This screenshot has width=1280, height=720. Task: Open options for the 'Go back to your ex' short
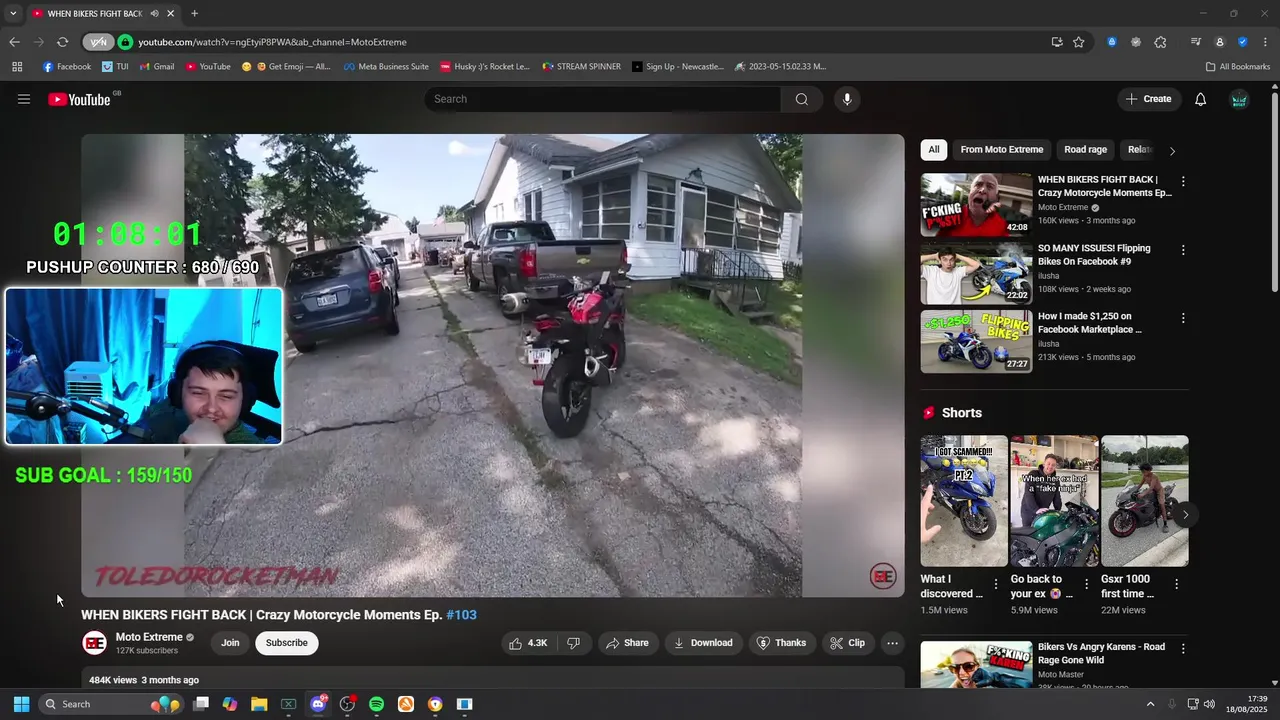point(1087,584)
